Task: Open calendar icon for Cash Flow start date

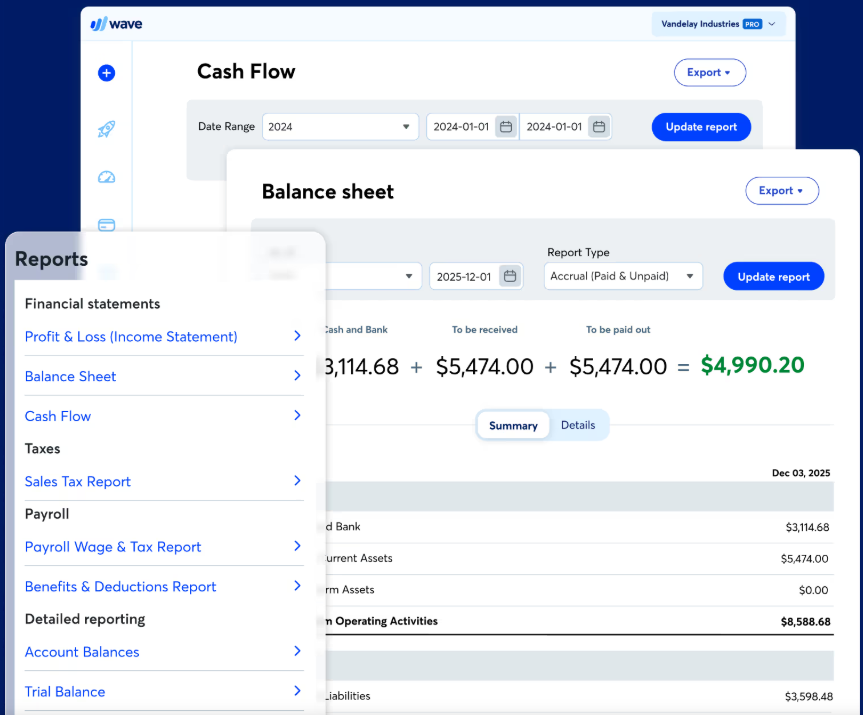Action: pyautogui.click(x=506, y=127)
